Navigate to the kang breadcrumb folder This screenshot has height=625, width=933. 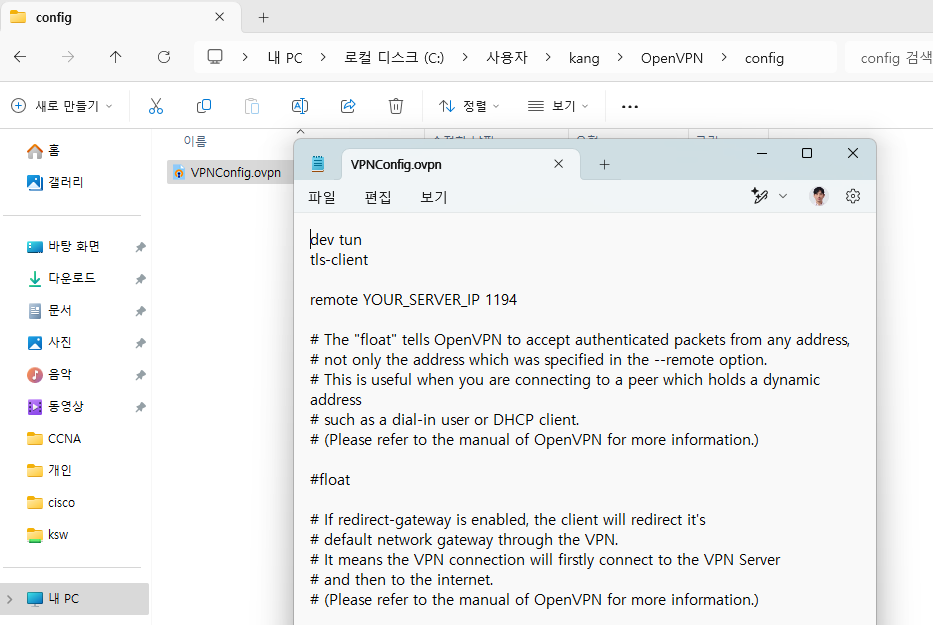point(584,58)
